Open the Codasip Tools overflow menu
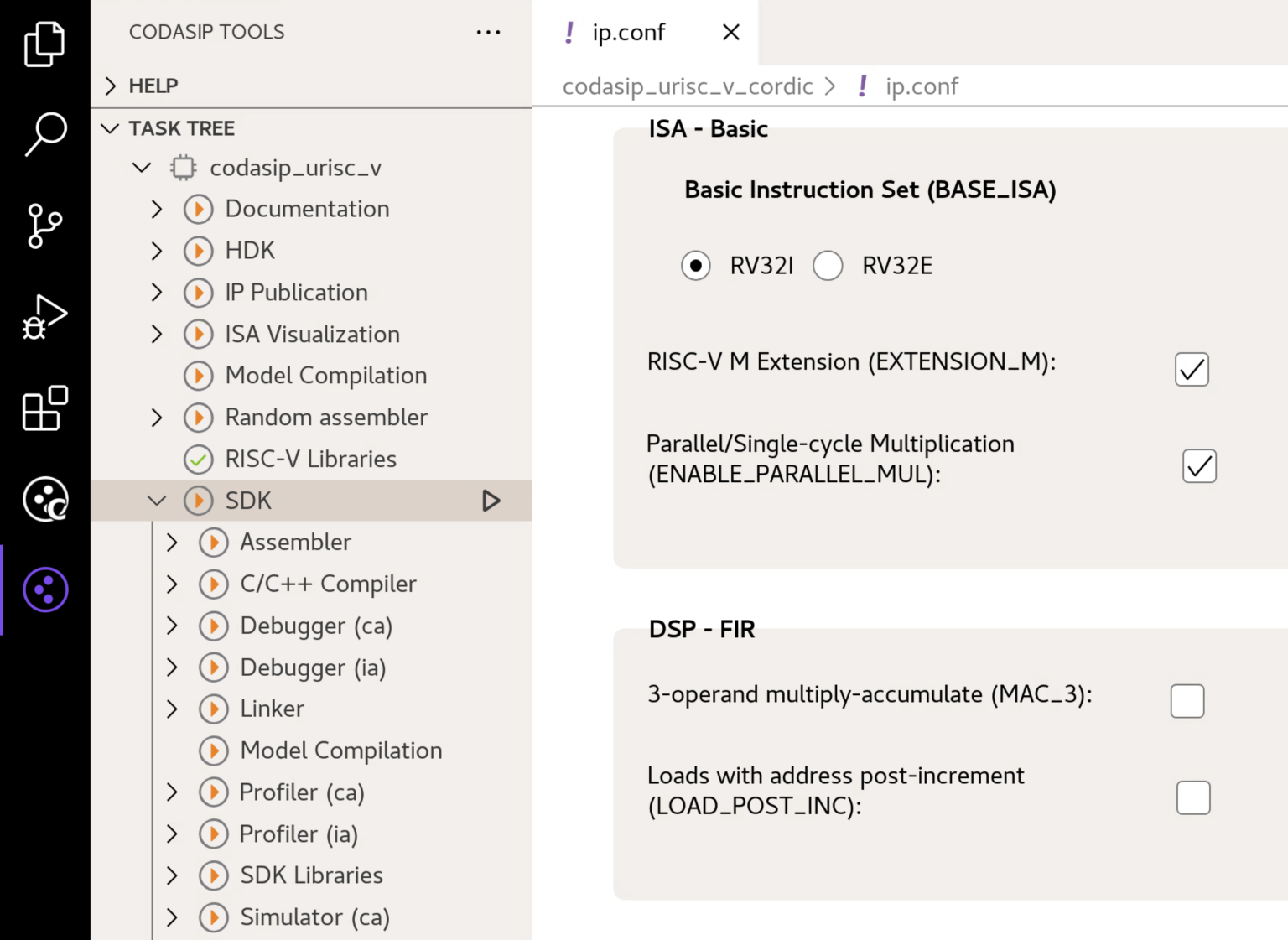 488,32
